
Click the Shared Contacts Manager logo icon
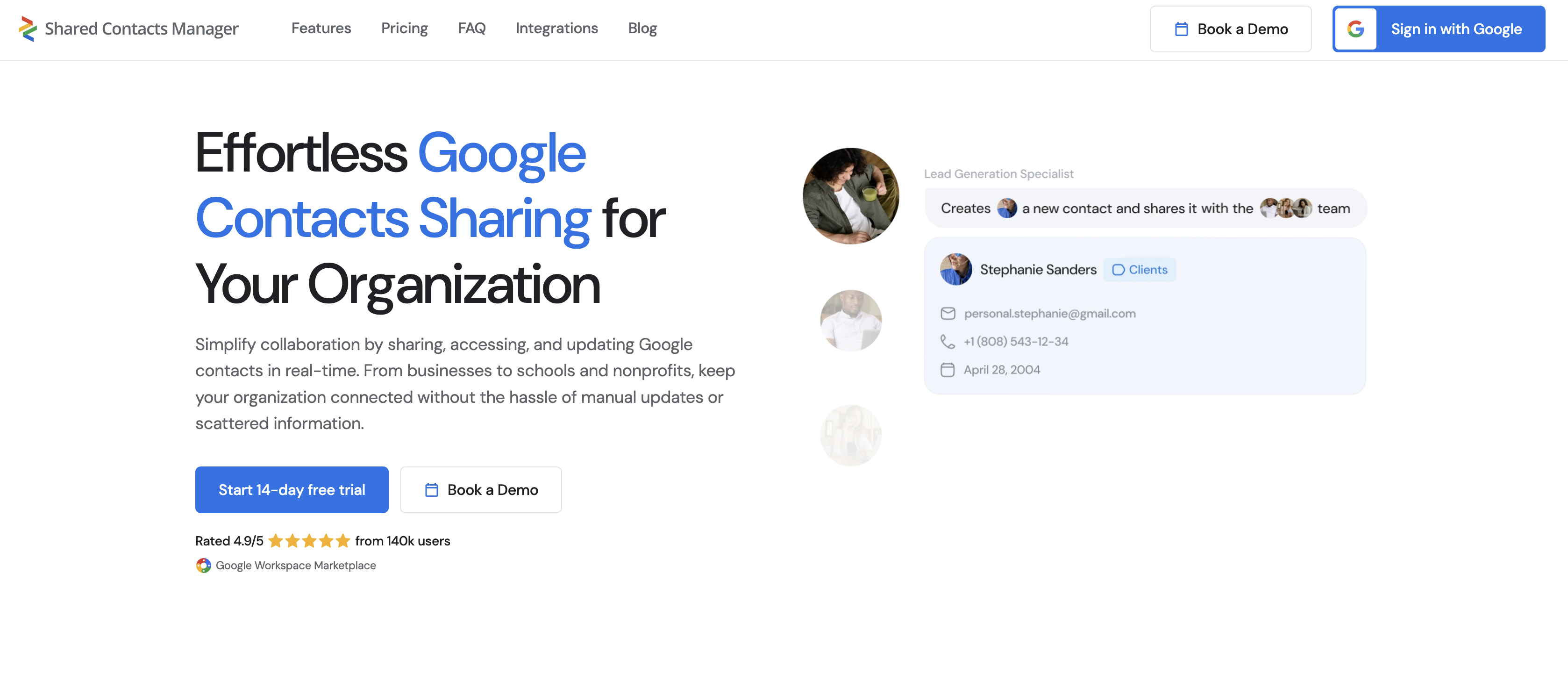(x=28, y=29)
